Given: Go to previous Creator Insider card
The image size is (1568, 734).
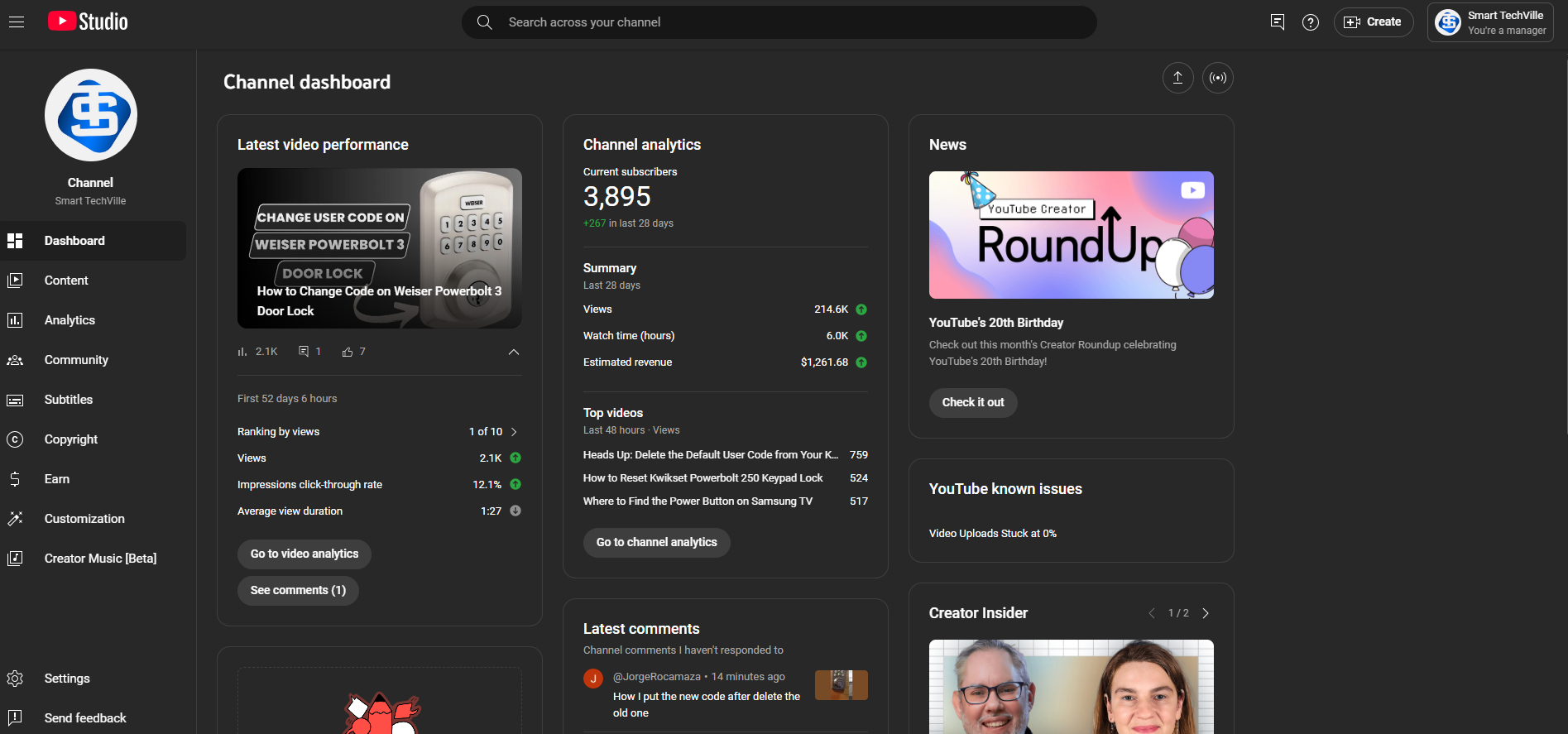Looking at the screenshot, I should coord(1152,613).
